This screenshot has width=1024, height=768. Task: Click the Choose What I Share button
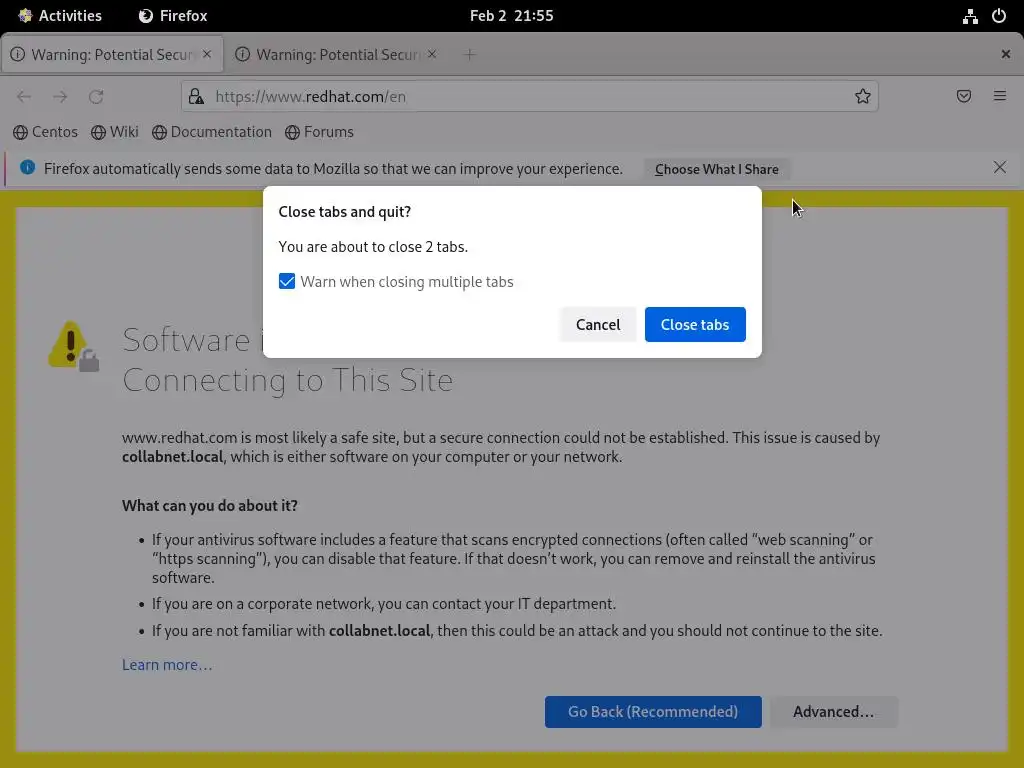[x=716, y=169]
